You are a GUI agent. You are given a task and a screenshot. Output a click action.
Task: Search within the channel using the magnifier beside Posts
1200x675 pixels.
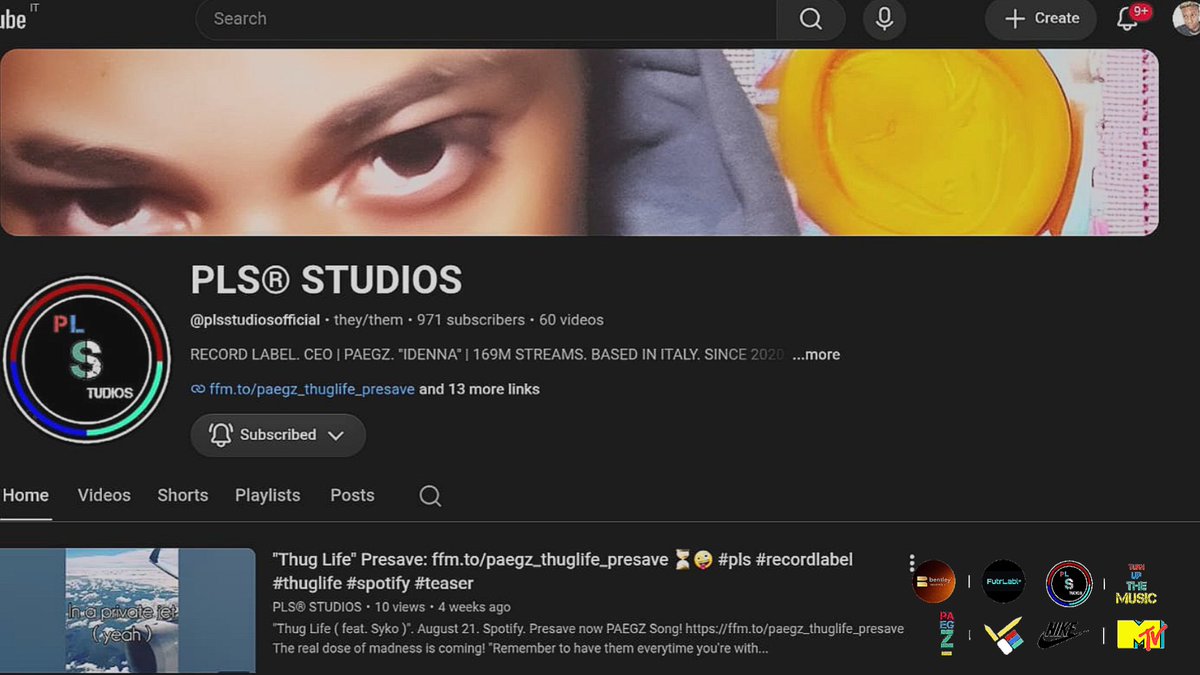click(430, 496)
